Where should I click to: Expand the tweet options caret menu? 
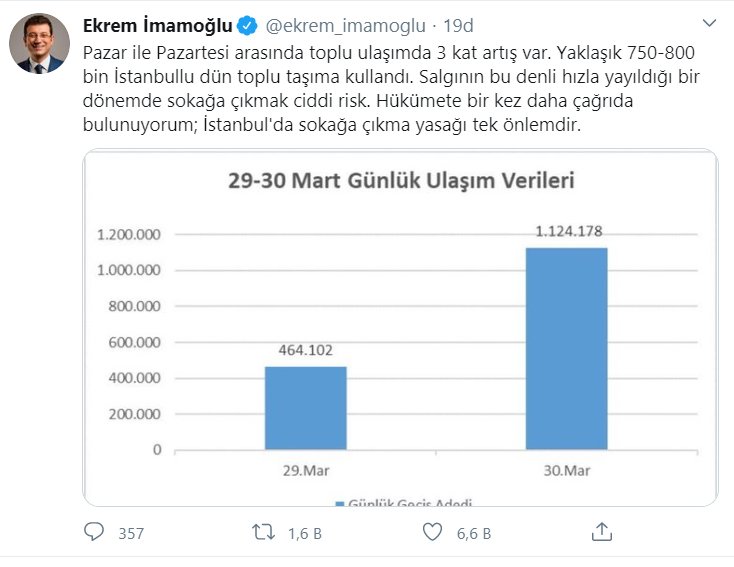[x=709, y=24]
